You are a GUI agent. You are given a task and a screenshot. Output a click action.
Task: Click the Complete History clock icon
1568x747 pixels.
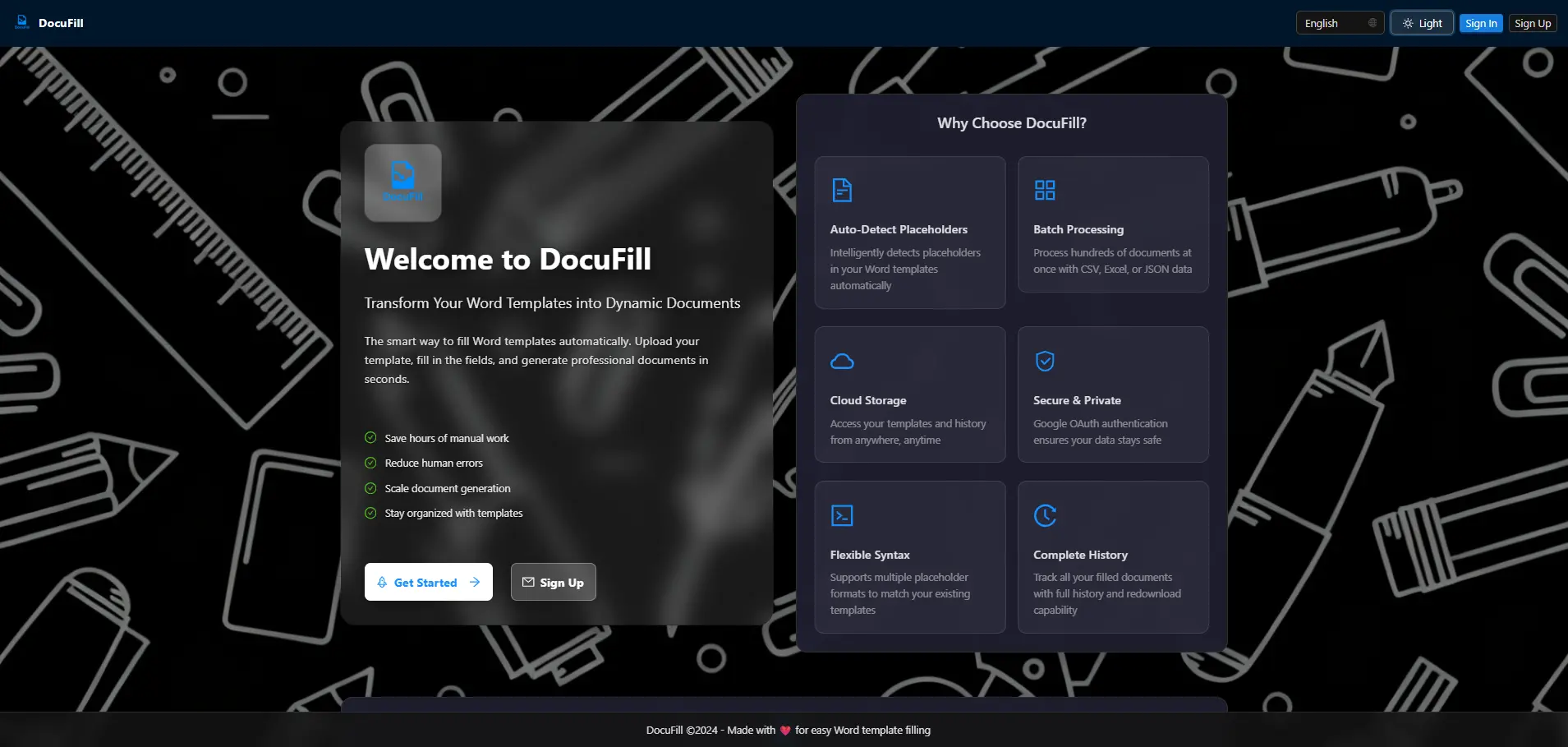tap(1045, 515)
